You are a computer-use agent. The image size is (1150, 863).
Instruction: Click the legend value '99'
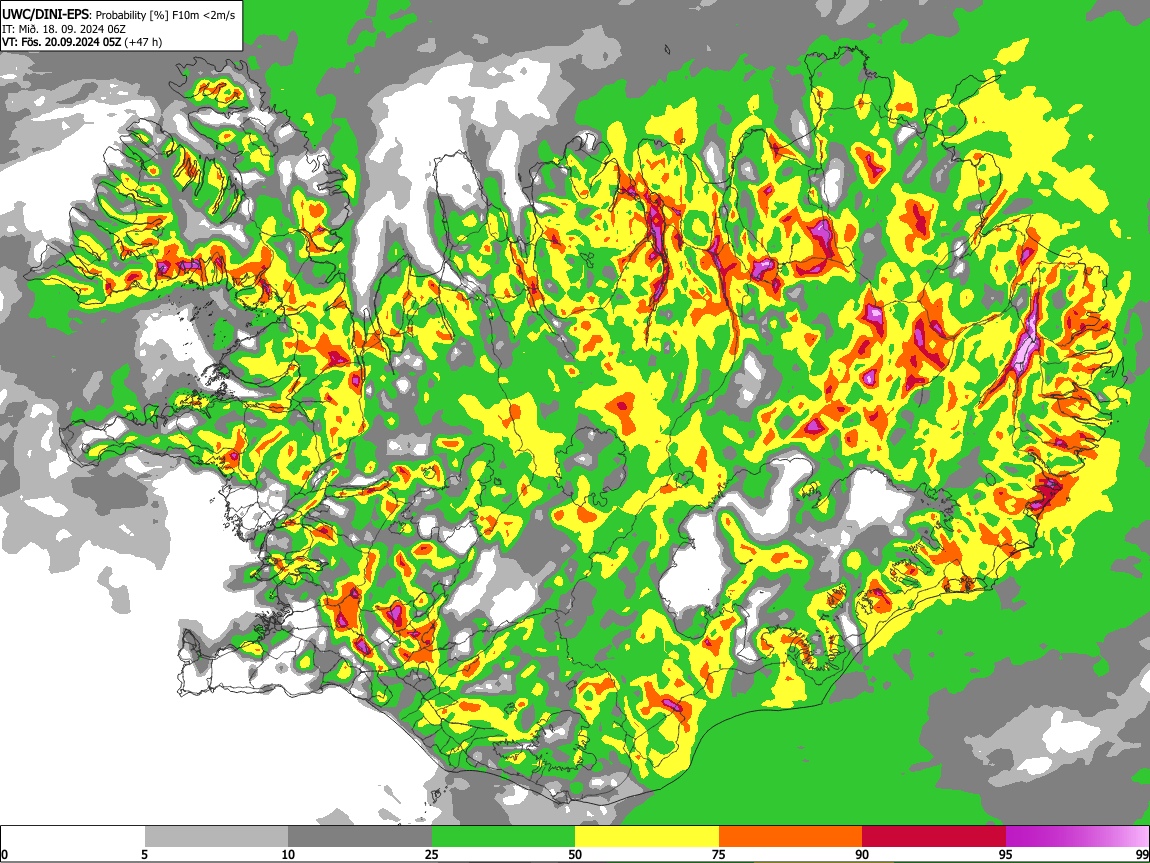[x=1141, y=854]
